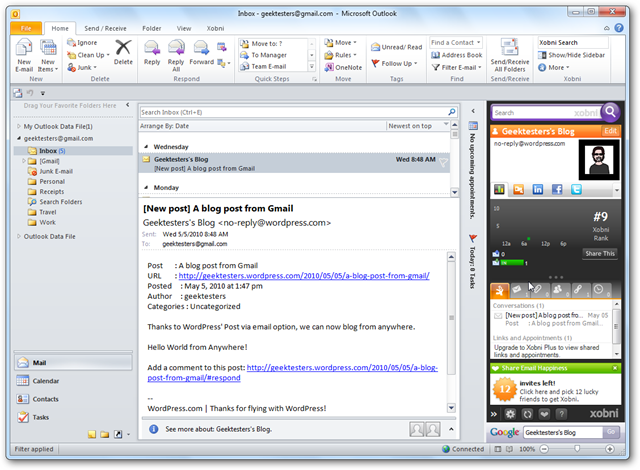Image resolution: width=640 pixels, height=470 pixels.
Task: Open the Junk dropdown
Action: tap(82, 67)
